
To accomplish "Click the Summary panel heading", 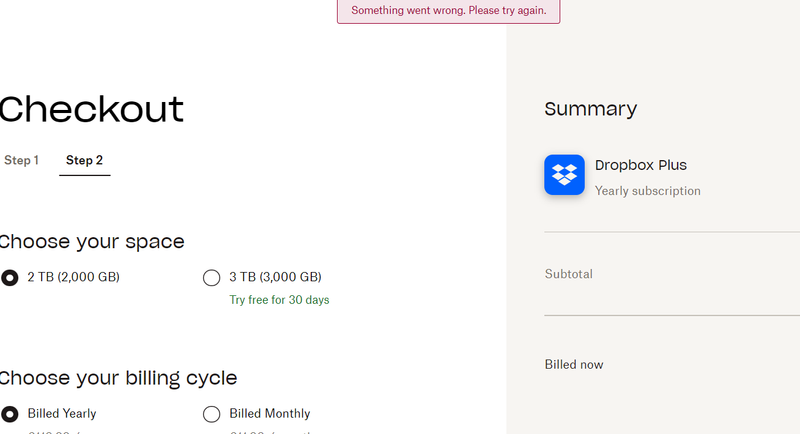I will (590, 109).
